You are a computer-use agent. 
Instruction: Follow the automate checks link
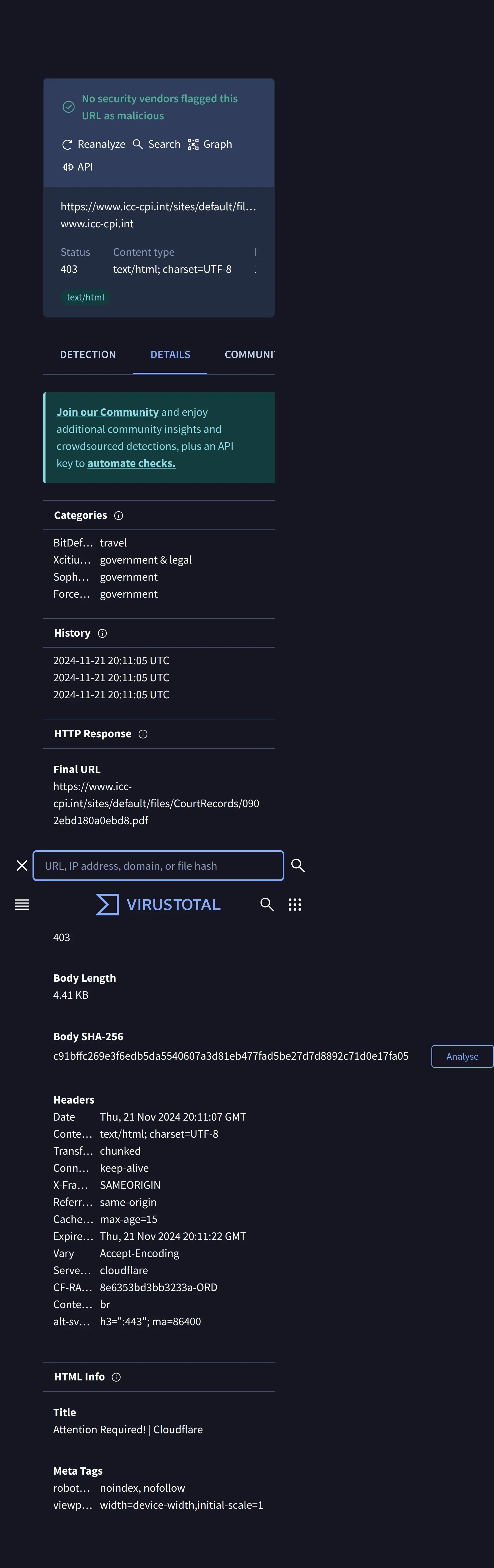click(132, 463)
